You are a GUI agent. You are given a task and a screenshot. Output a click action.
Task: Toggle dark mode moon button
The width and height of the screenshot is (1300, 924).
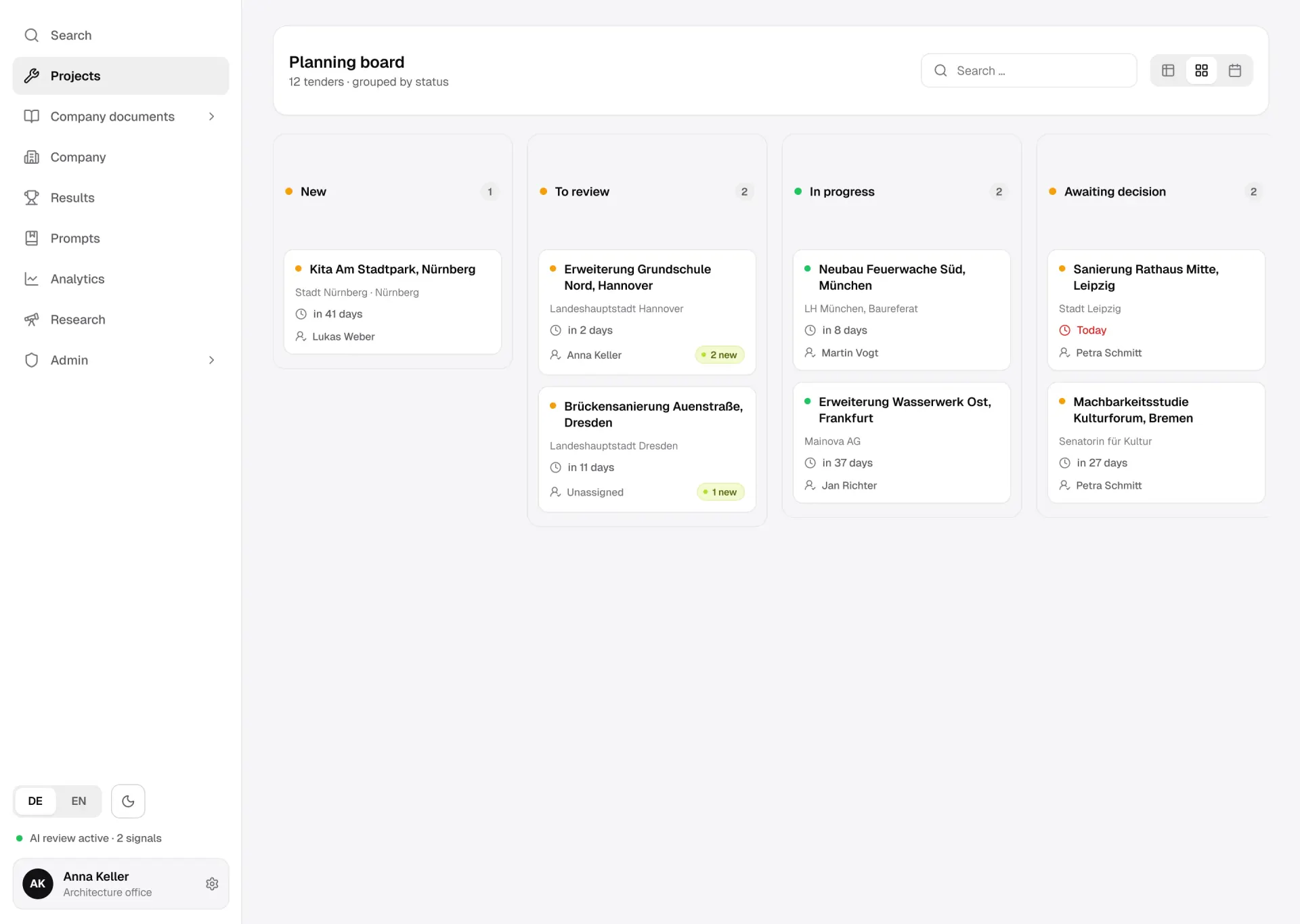(128, 801)
